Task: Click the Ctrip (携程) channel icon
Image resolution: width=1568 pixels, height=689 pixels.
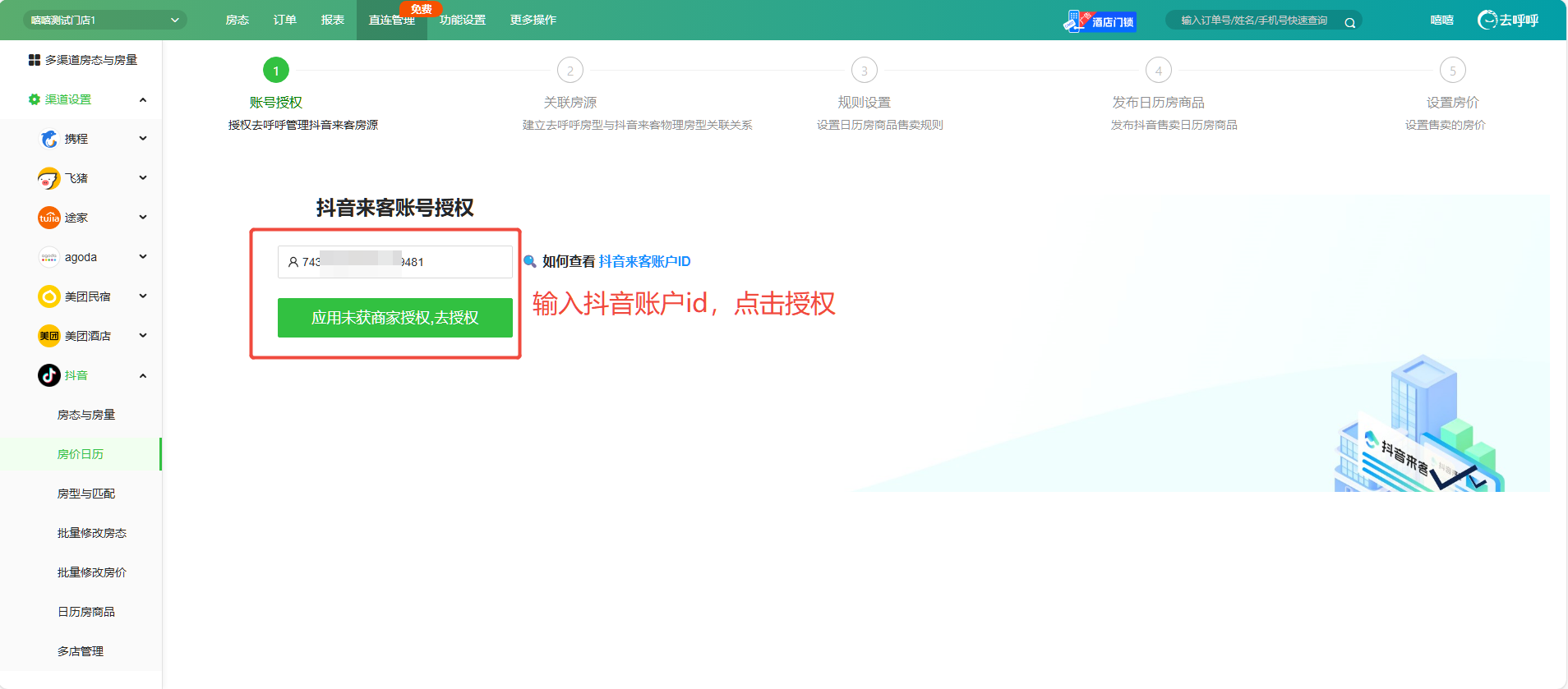Action: [x=49, y=139]
